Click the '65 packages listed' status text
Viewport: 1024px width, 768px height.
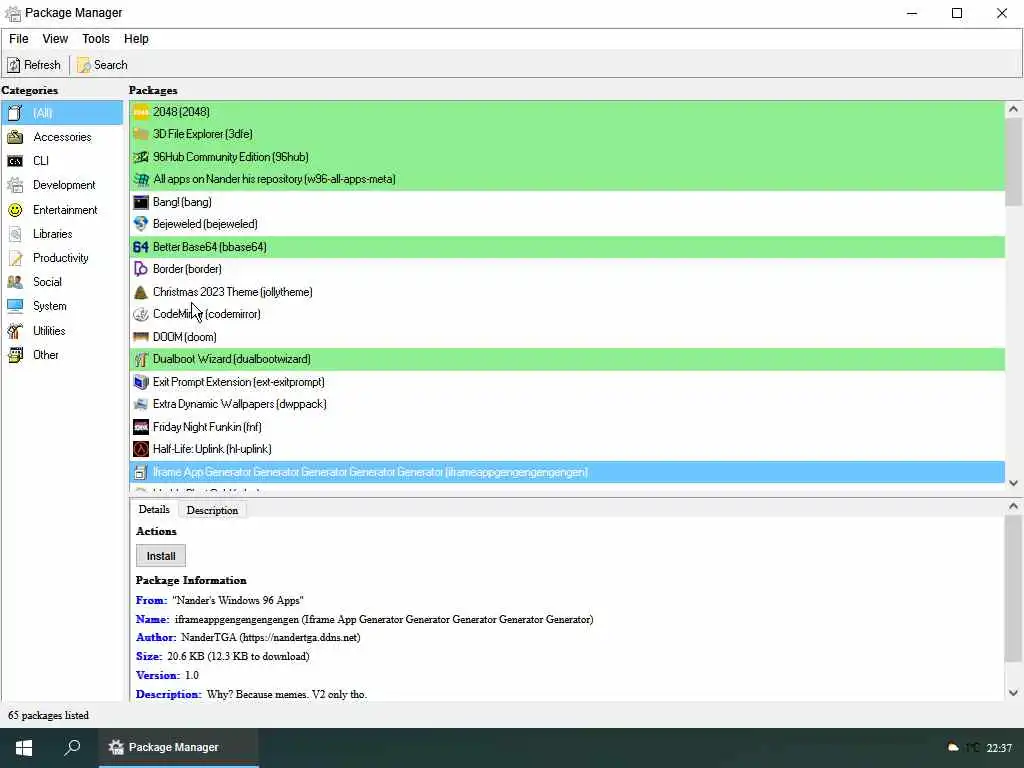coord(48,715)
